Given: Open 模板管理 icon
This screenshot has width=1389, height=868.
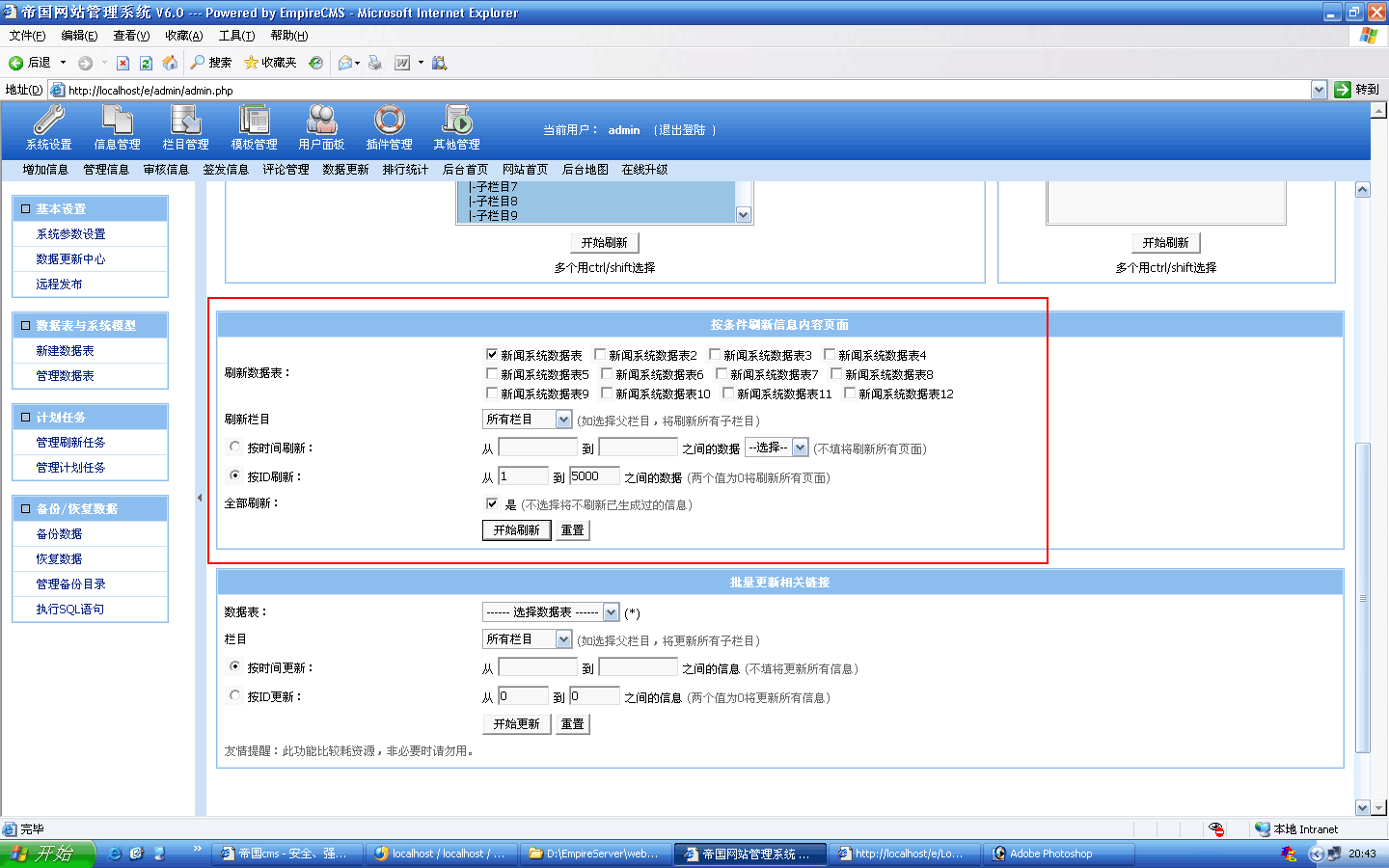Looking at the screenshot, I should click(254, 121).
